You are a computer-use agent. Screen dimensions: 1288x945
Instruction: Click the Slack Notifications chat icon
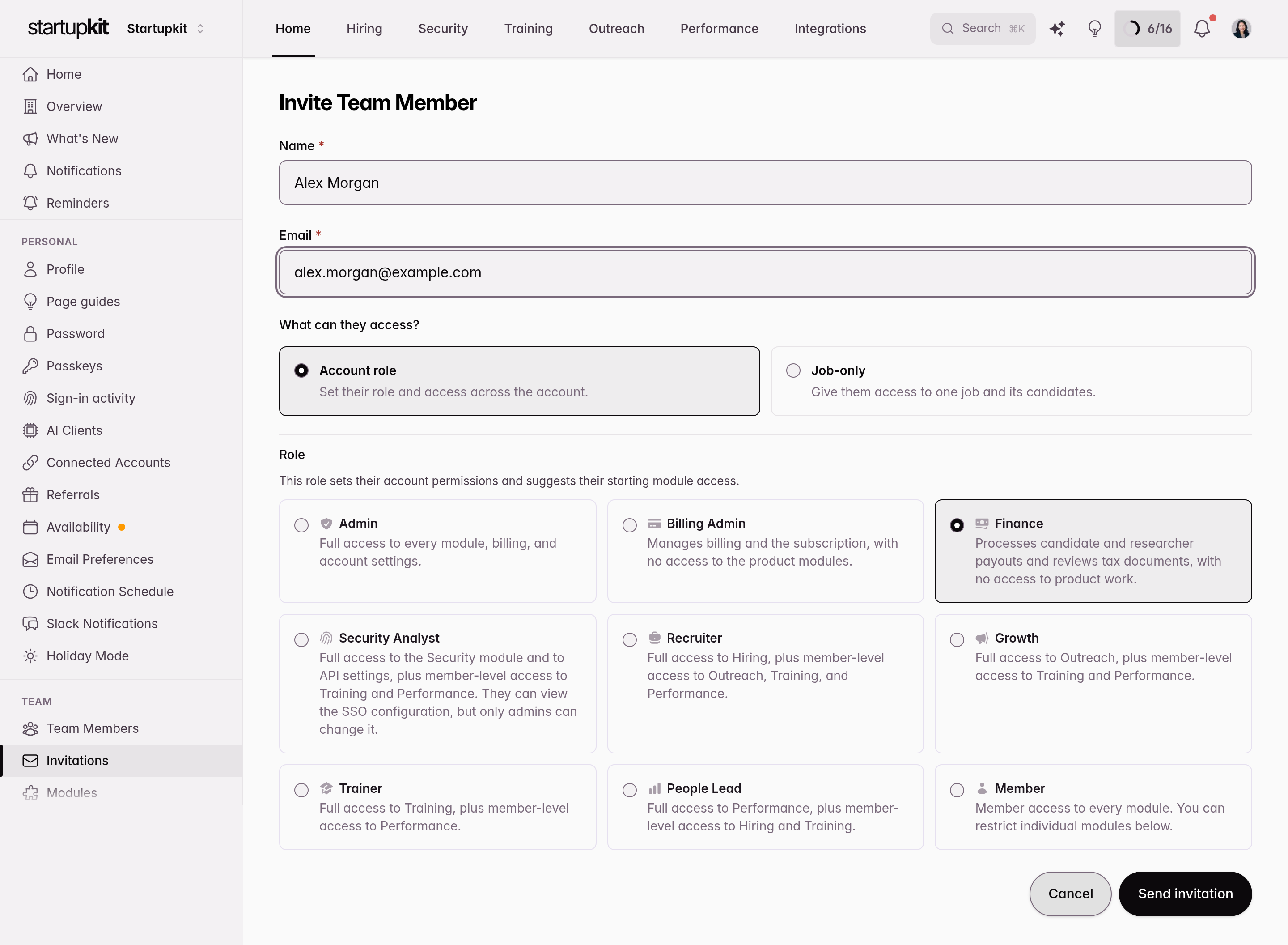(x=30, y=624)
